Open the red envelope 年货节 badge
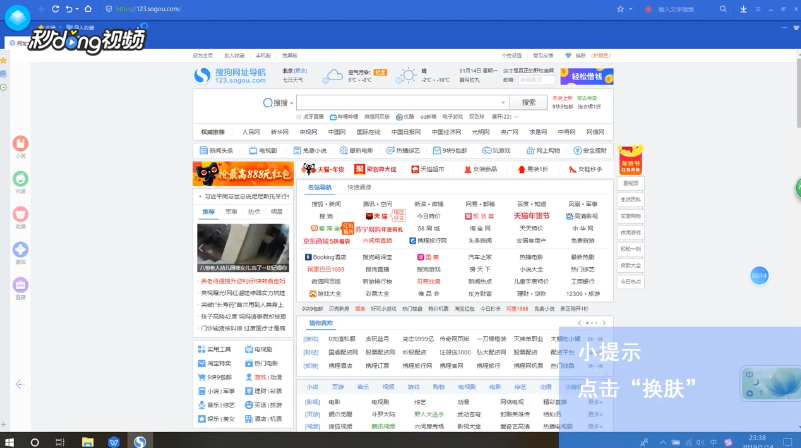 click(x=630, y=160)
